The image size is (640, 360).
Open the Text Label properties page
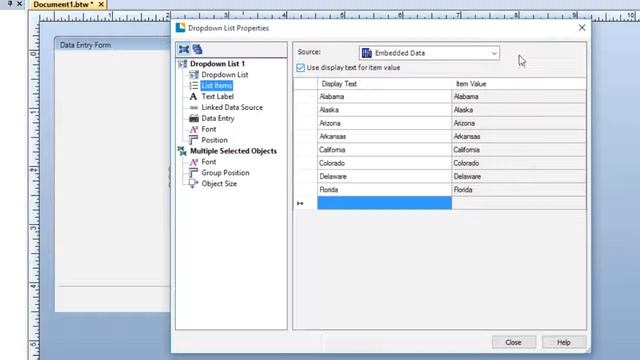[218, 96]
